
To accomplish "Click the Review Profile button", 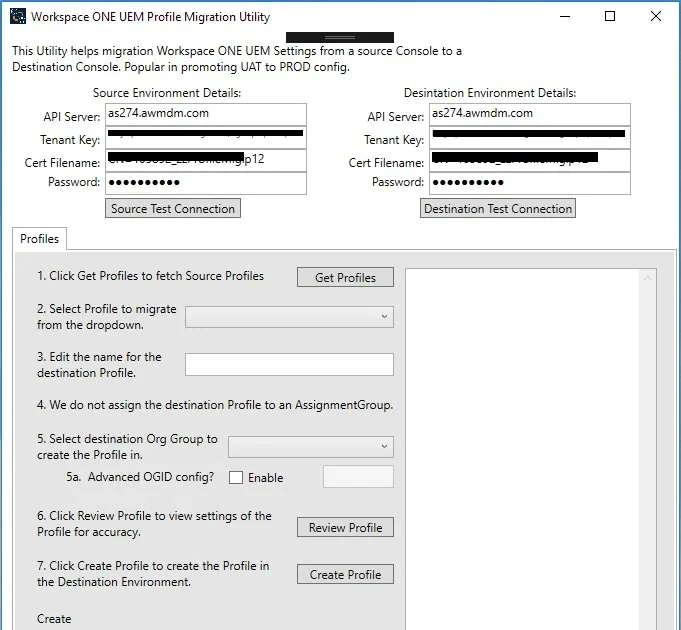I will [x=345, y=527].
